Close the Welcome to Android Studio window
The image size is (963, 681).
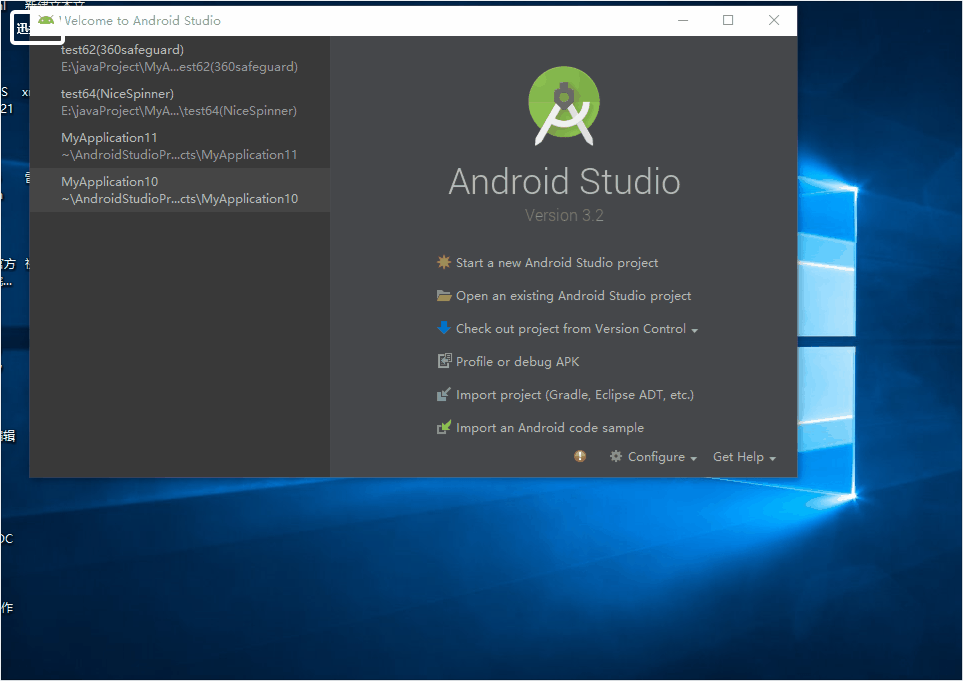tap(774, 20)
